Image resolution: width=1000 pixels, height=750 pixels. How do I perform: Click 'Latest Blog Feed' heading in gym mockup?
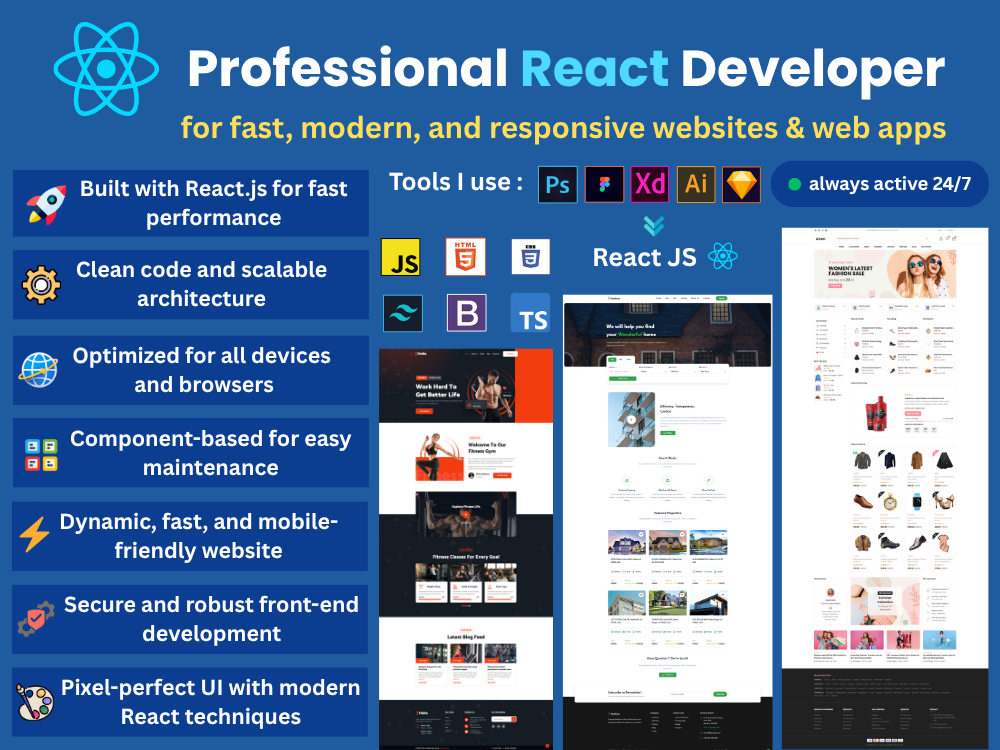tap(466, 636)
